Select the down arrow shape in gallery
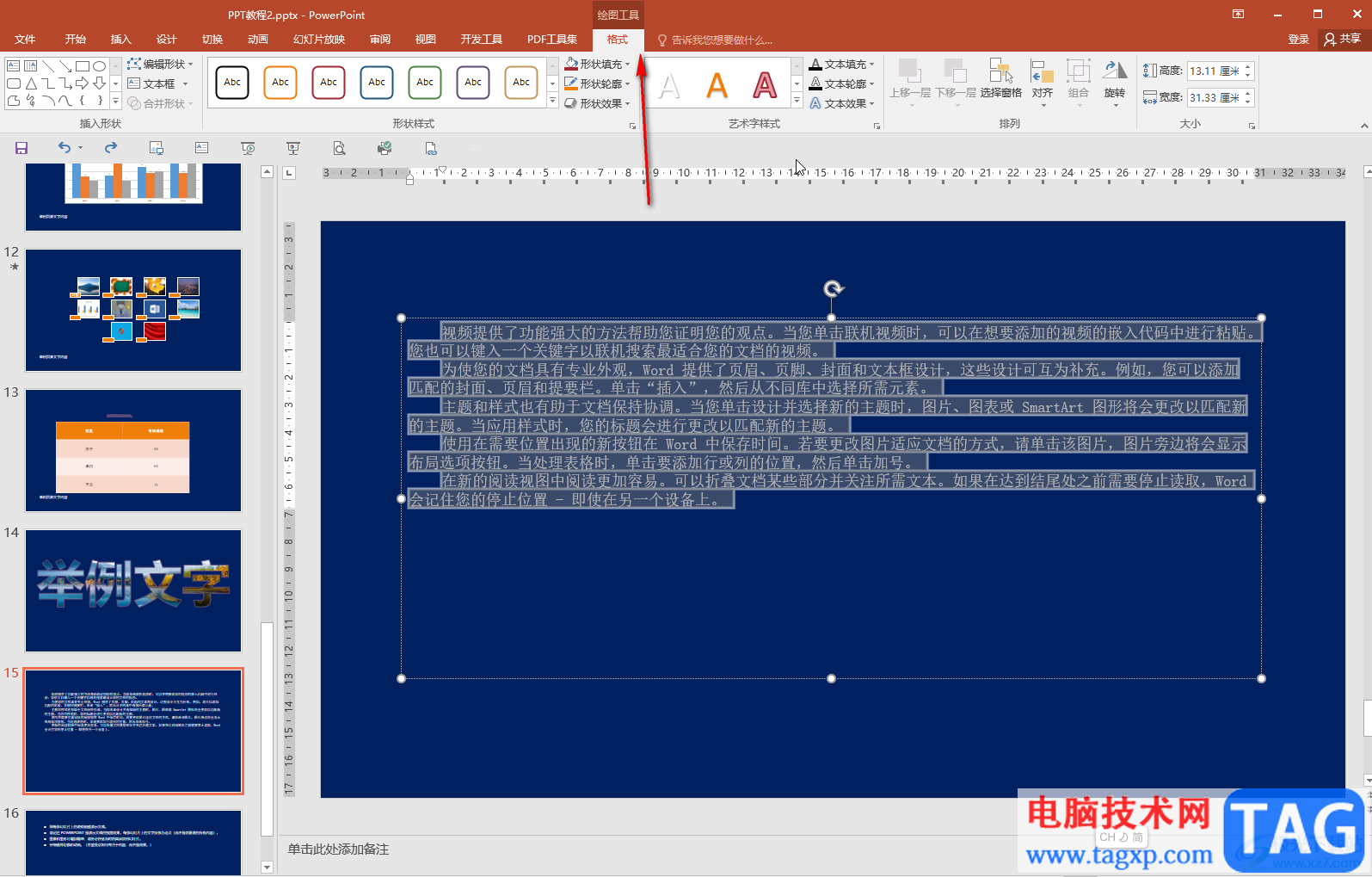The height and width of the screenshot is (877, 1372). click(x=100, y=83)
